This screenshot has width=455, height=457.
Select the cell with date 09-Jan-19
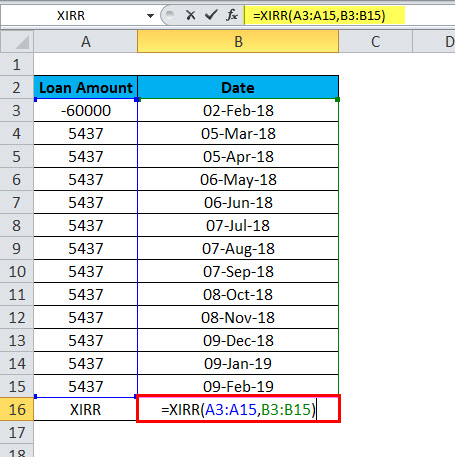[238, 363]
